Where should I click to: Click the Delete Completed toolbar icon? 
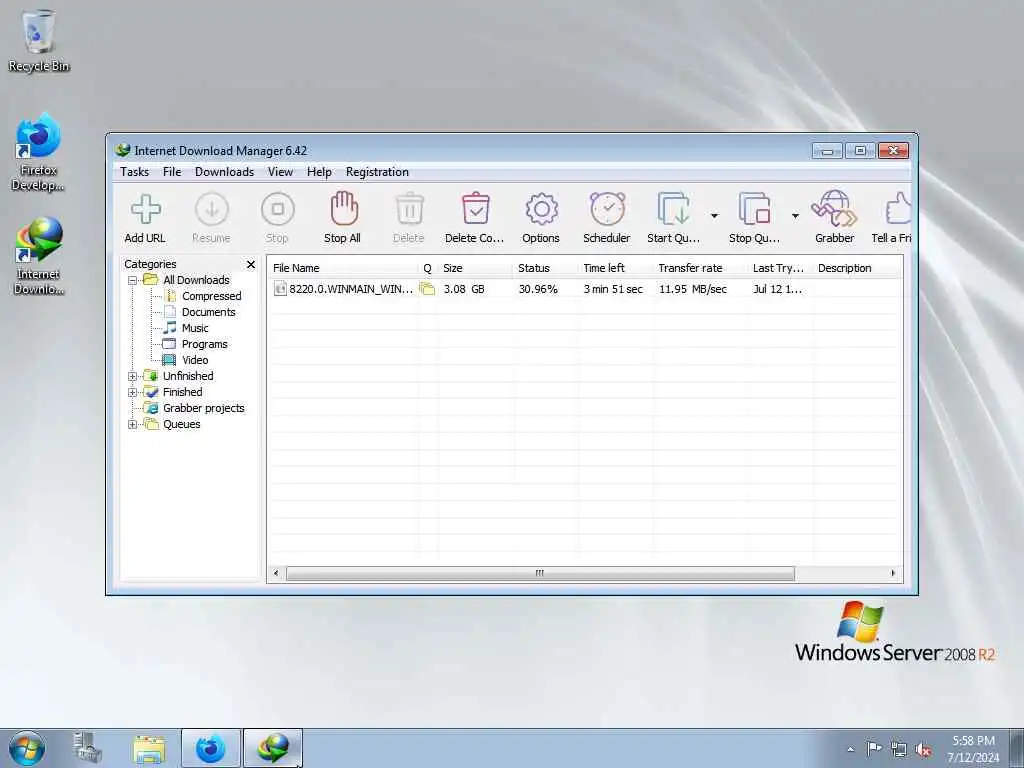(x=475, y=209)
